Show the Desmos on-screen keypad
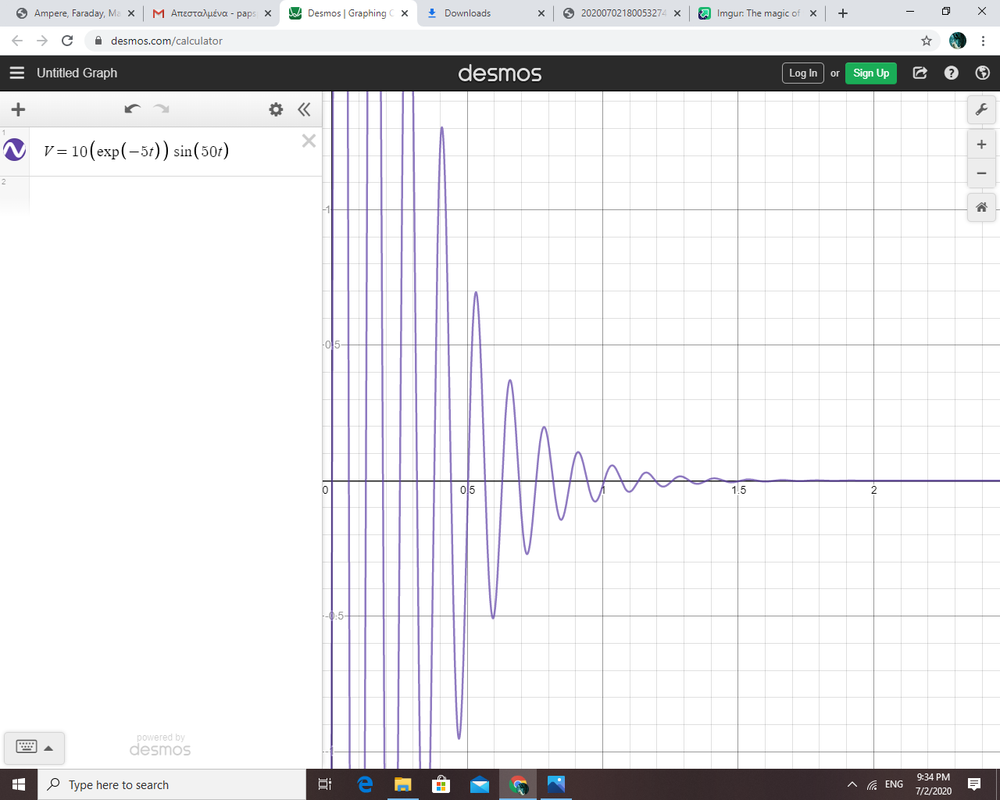 point(34,748)
